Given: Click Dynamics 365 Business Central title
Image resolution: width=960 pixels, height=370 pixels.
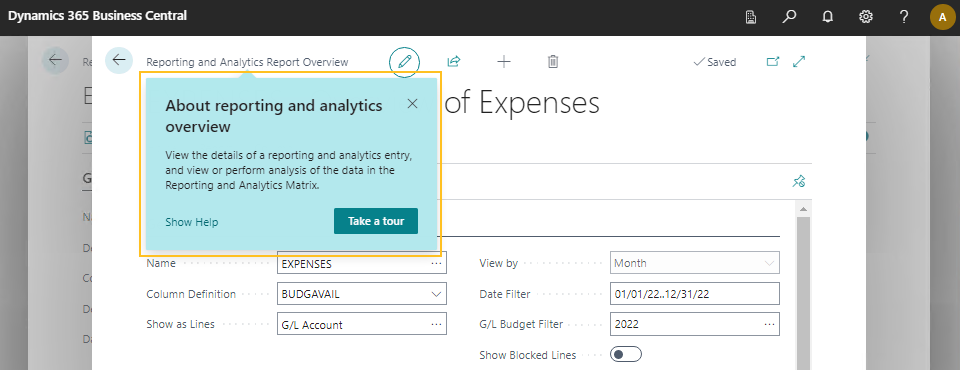Looking at the screenshot, I should click(97, 16).
